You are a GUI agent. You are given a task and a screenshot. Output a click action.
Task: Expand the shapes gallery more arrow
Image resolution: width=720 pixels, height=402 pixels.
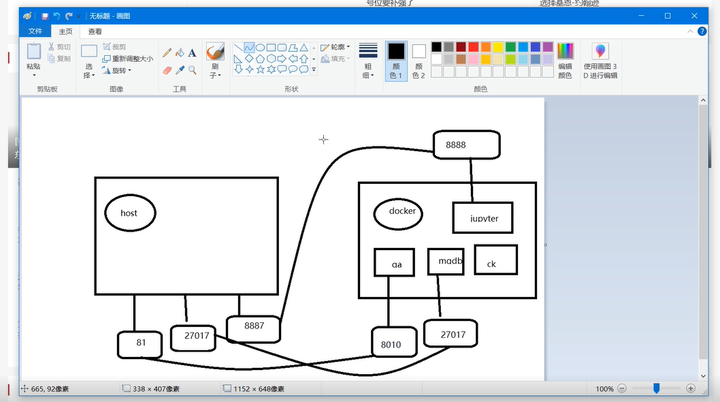tap(314, 70)
